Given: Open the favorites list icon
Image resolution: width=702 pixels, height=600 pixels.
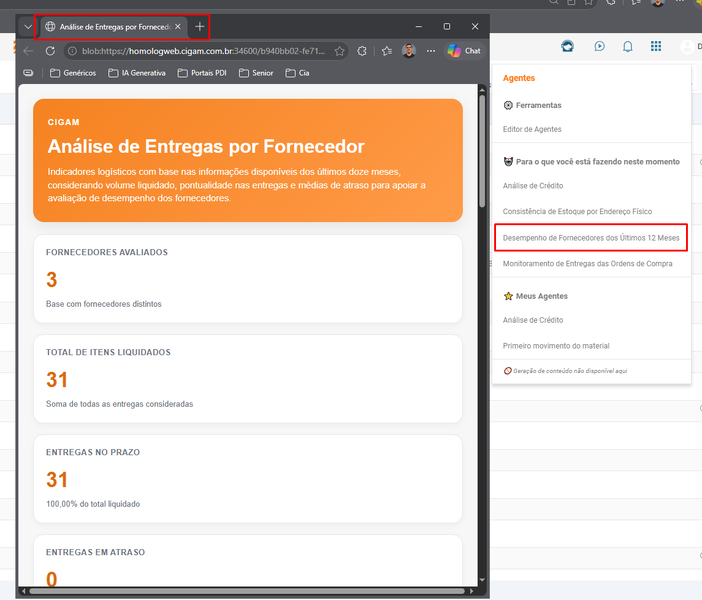Looking at the screenshot, I should click(387, 51).
